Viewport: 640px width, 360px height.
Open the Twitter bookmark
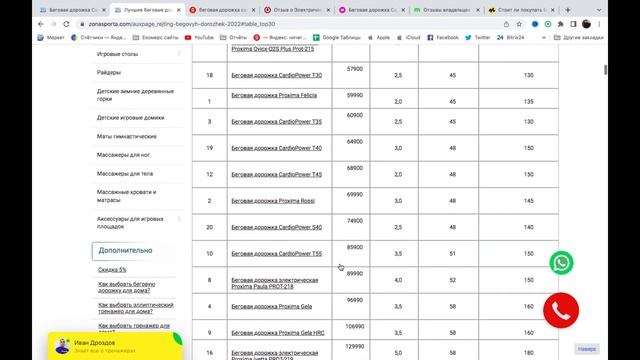(x=478, y=38)
